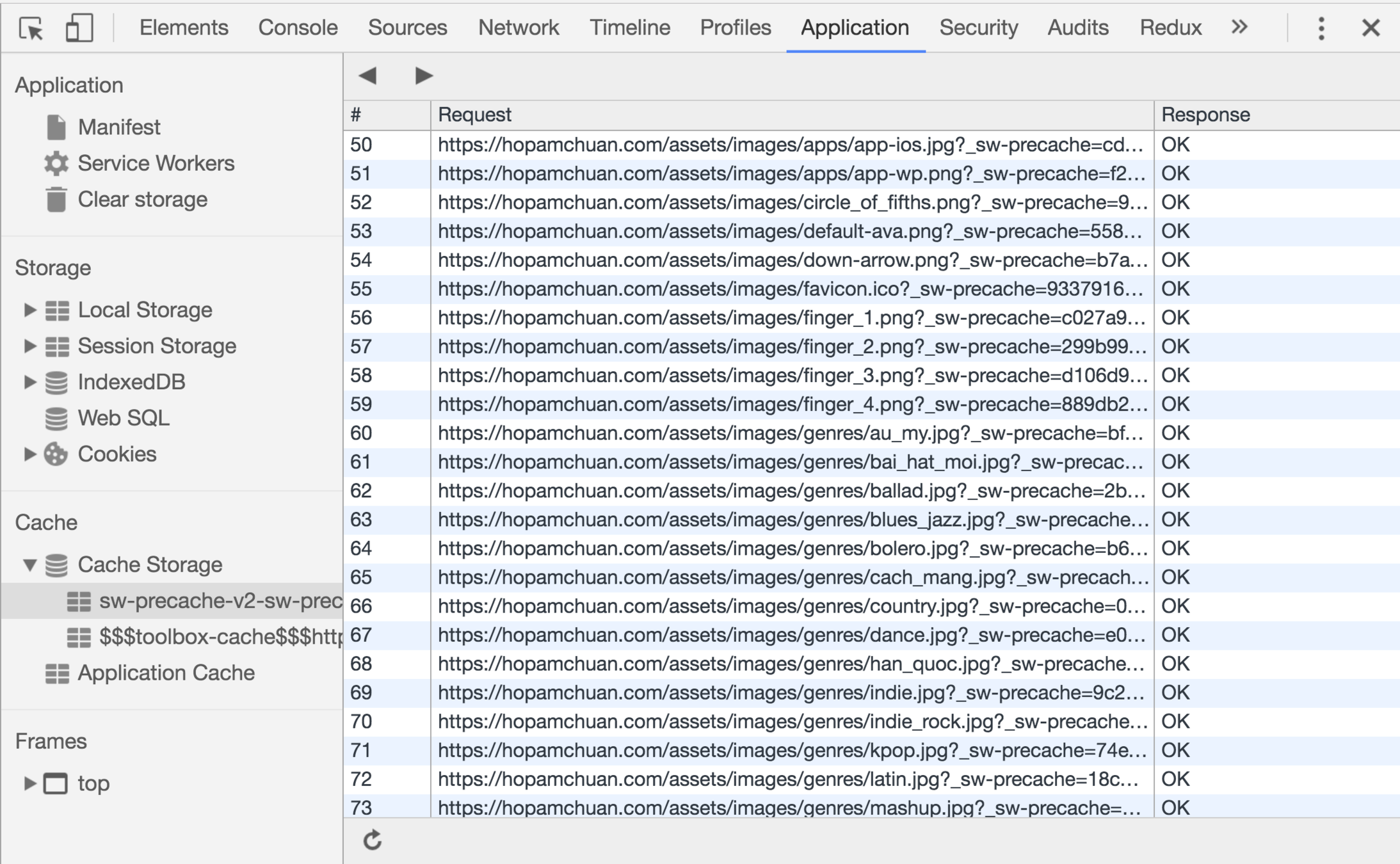Open the Manifest item
The height and width of the screenshot is (864, 1400).
click(x=118, y=127)
